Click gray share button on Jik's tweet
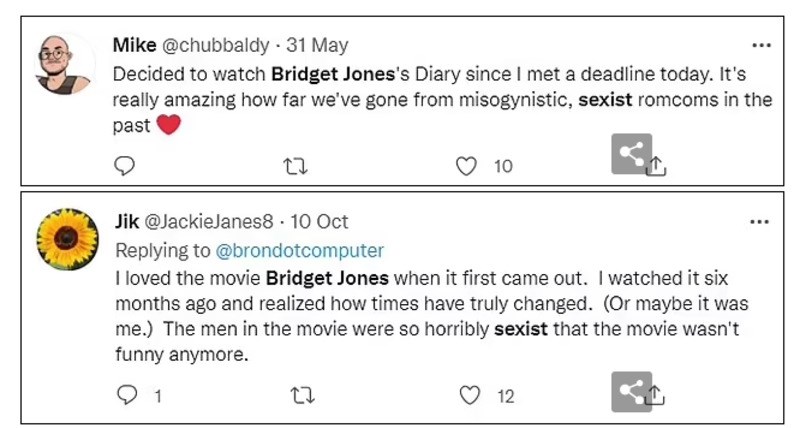 tap(631, 392)
